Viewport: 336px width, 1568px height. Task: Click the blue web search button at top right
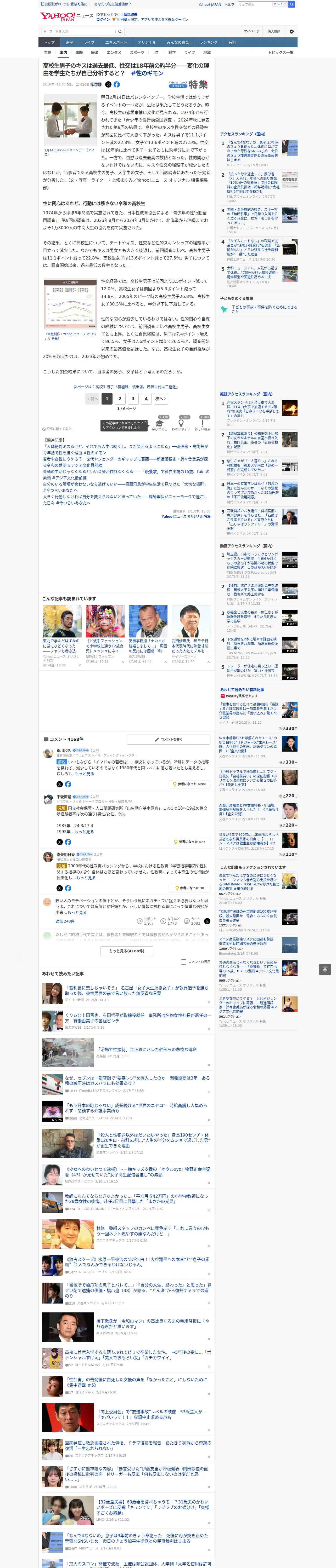[292, 4]
